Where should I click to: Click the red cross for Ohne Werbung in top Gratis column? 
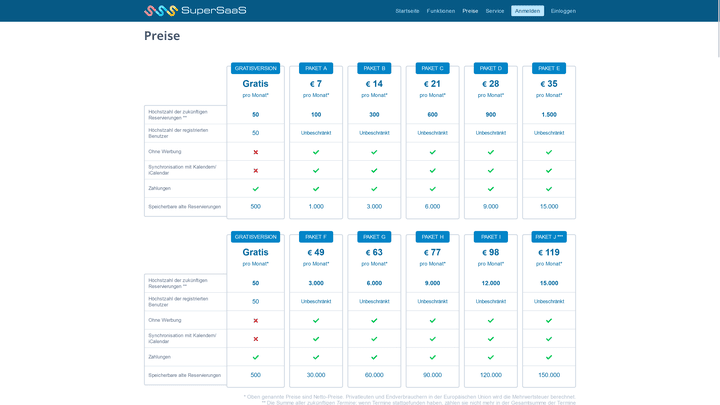[256, 152]
